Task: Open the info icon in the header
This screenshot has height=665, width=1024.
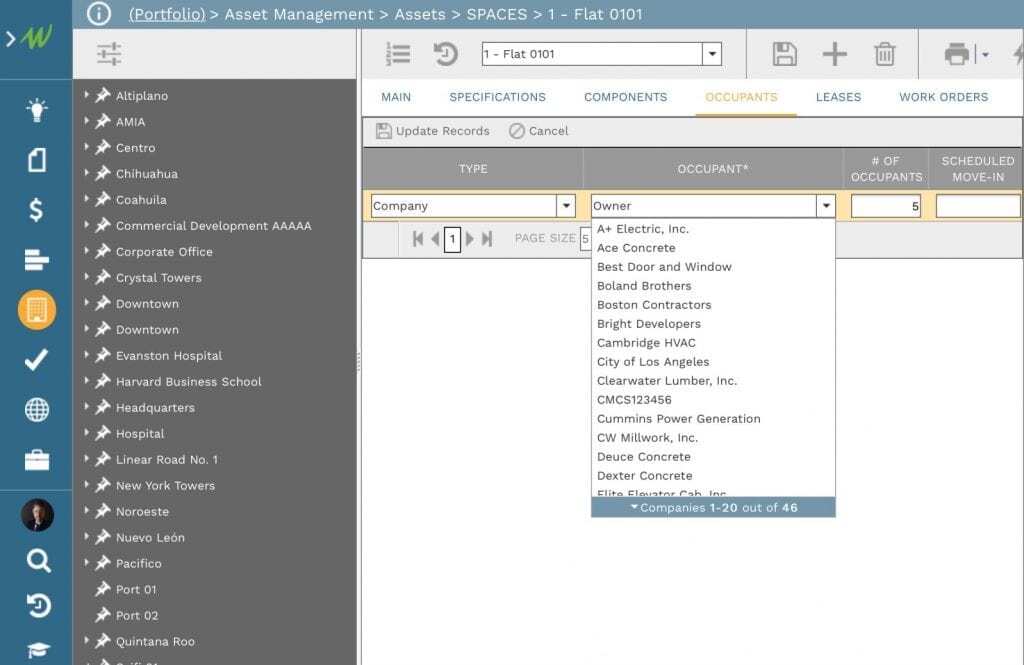Action: [99, 14]
